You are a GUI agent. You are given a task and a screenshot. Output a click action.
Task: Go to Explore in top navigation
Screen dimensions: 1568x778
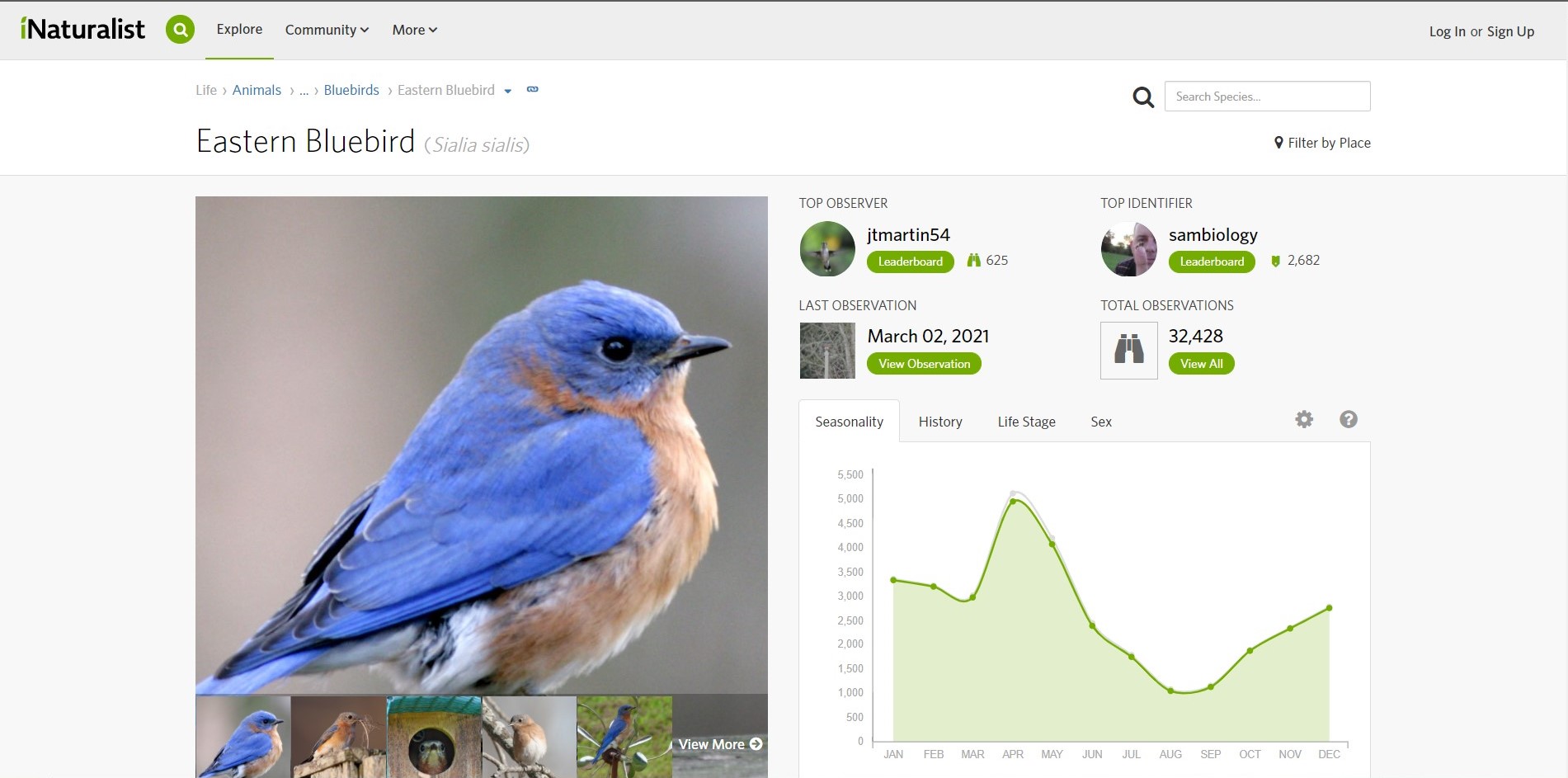click(239, 30)
